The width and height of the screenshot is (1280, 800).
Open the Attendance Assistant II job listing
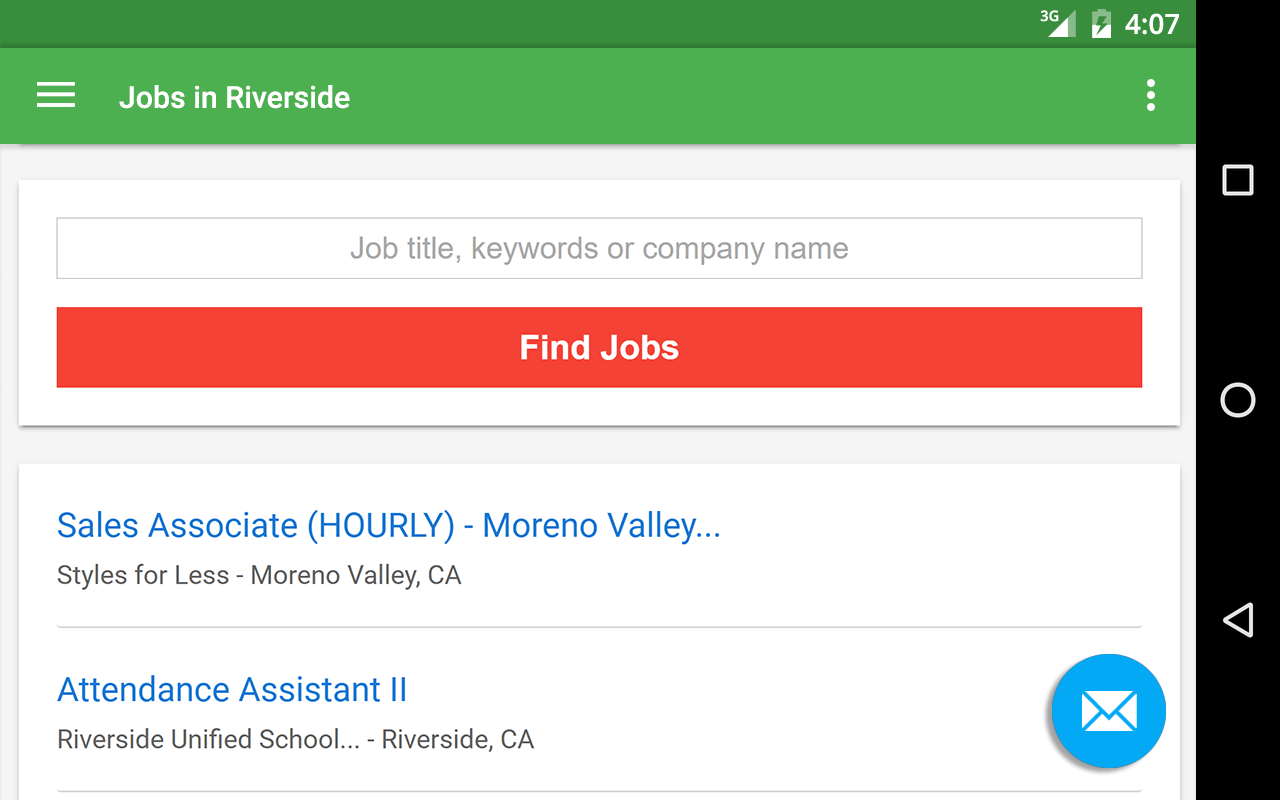pos(232,690)
